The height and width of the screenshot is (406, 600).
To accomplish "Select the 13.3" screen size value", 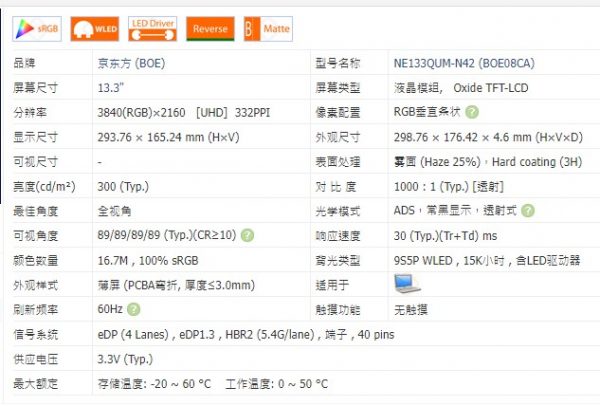I will coord(111,88).
